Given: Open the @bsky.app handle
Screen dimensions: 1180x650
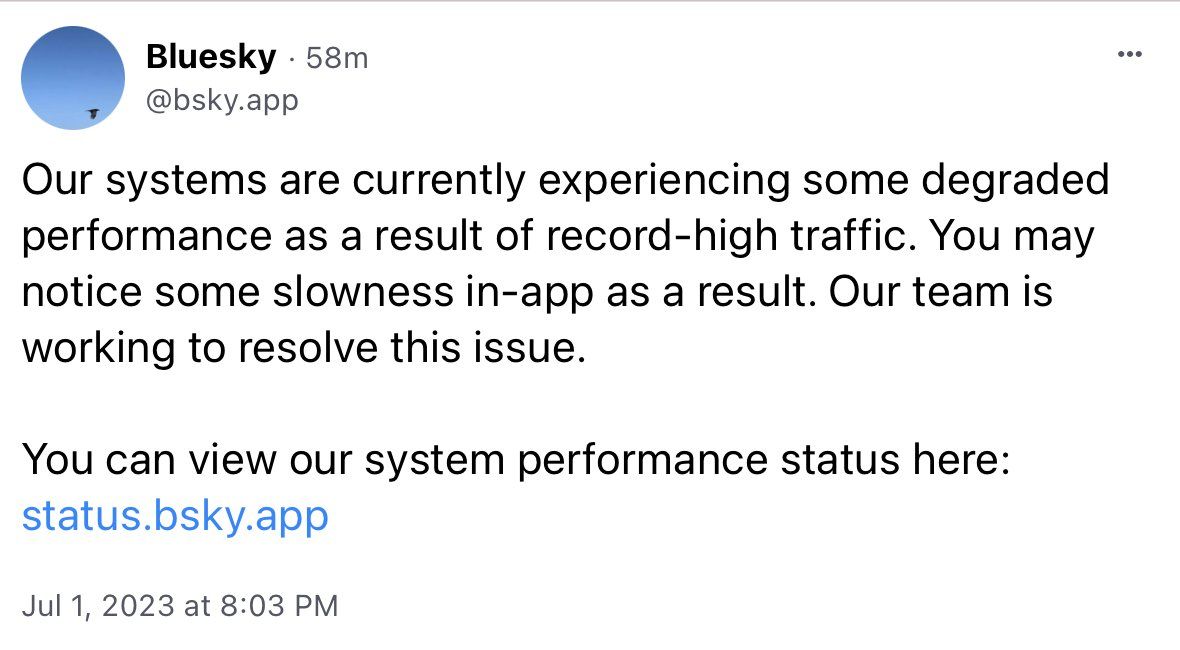Looking at the screenshot, I should (x=222, y=100).
